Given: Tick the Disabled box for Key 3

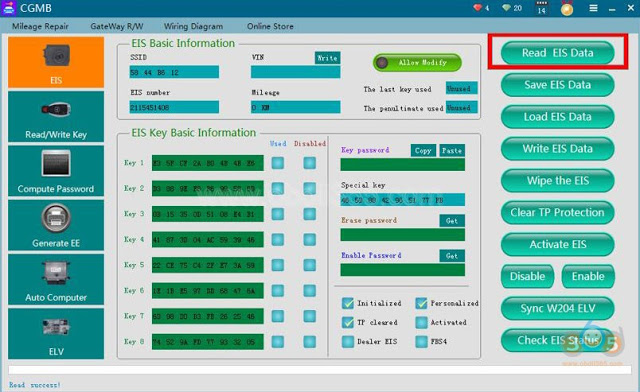Looking at the screenshot, I should click(309, 214).
